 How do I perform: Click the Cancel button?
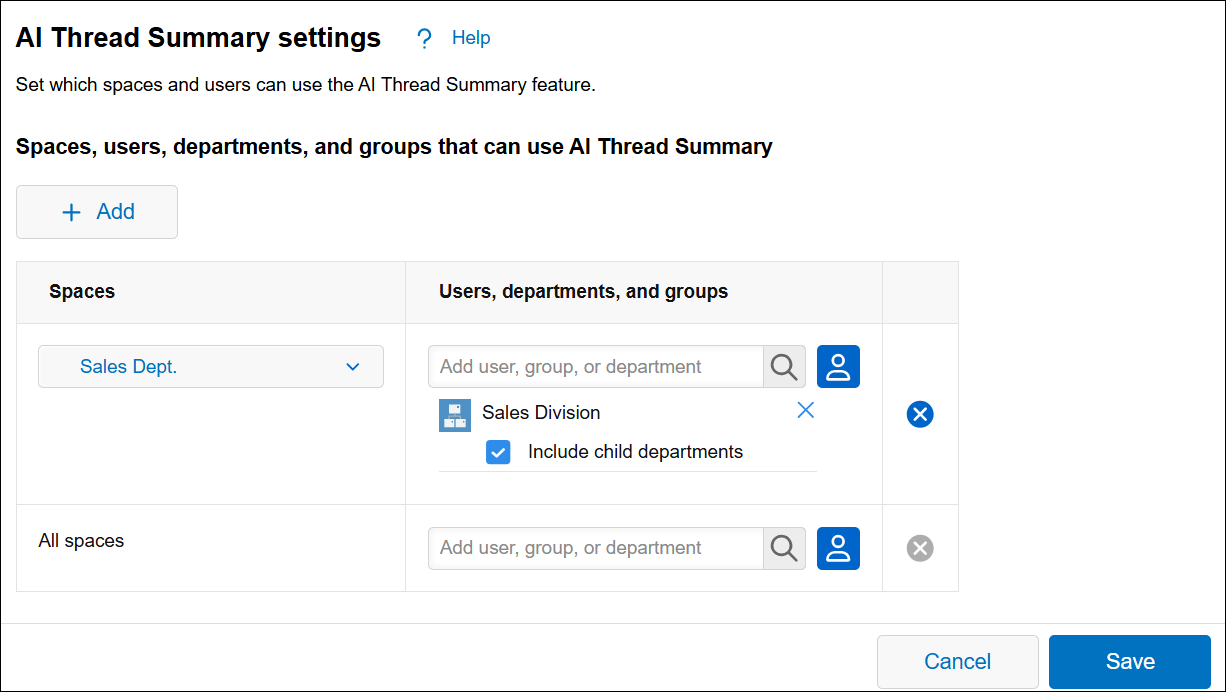[x=957, y=661]
